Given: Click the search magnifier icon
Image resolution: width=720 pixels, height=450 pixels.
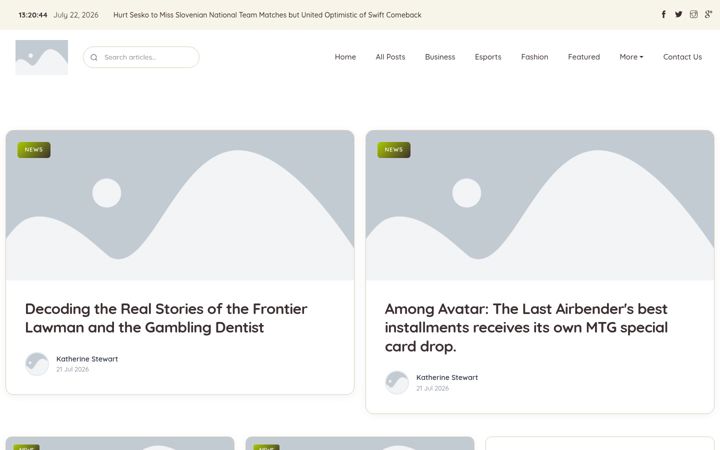Looking at the screenshot, I should pos(94,57).
